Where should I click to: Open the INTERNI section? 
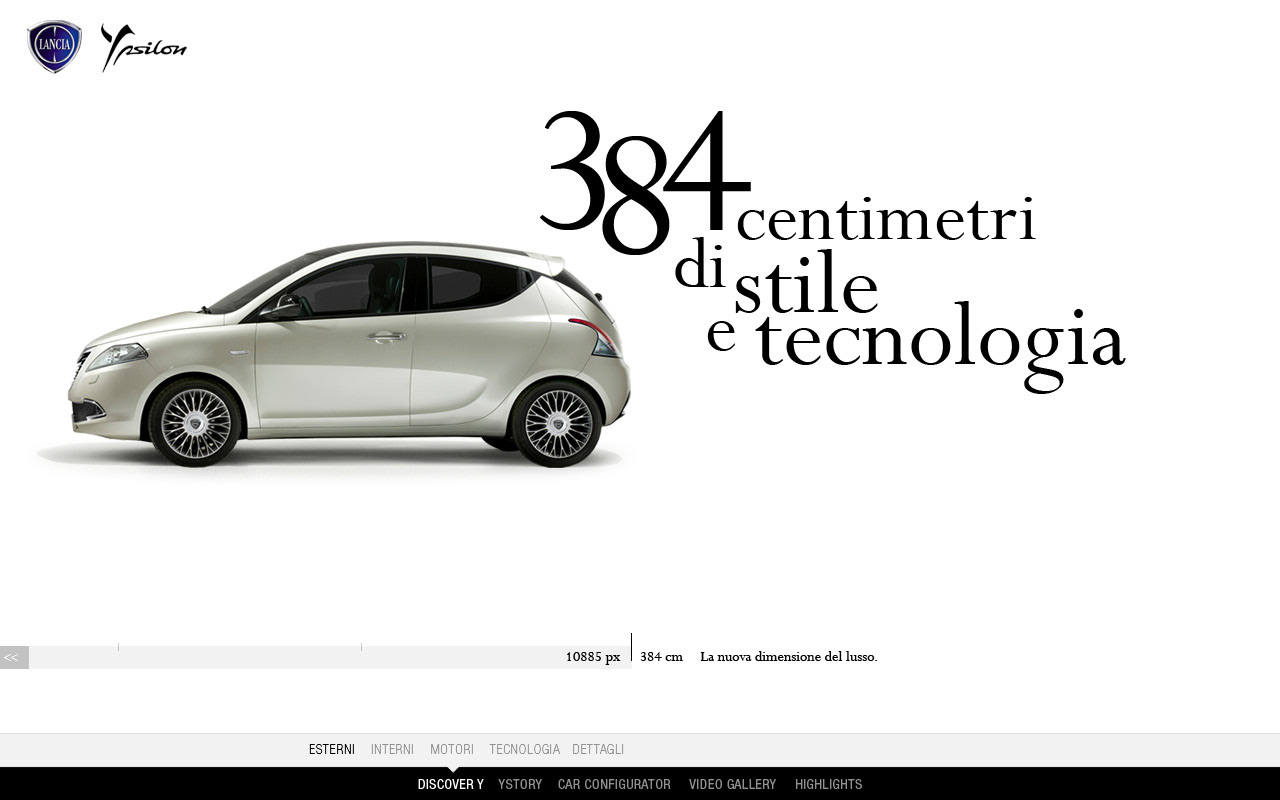tap(392, 750)
